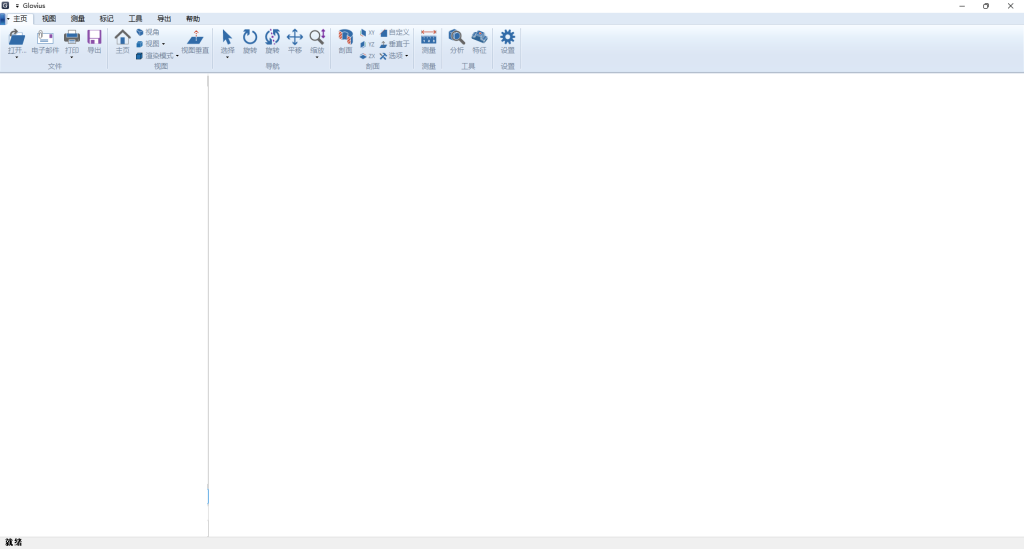Click the 导出 floppy disk icon
1024x549 pixels.
(x=94, y=37)
